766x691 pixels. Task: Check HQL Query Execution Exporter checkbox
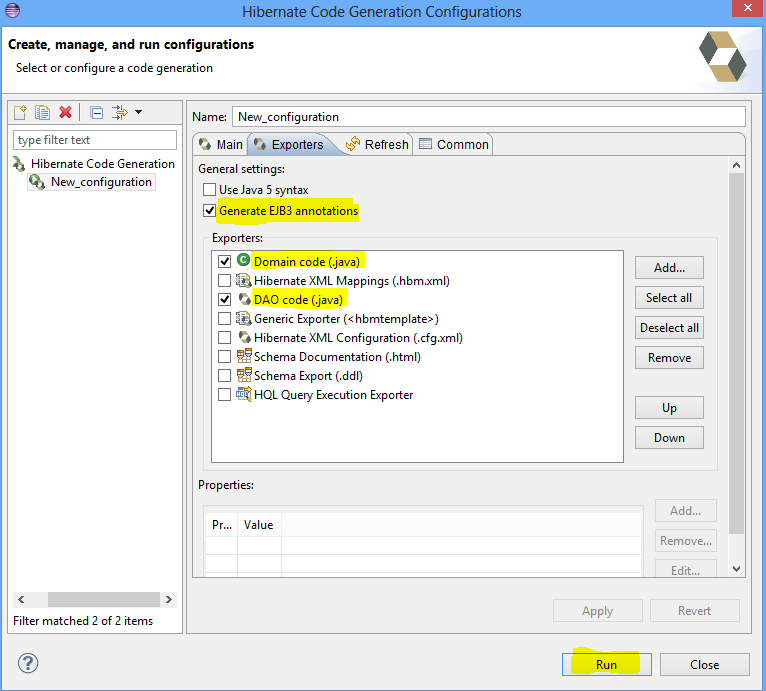pyautogui.click(x=224, y=395)
